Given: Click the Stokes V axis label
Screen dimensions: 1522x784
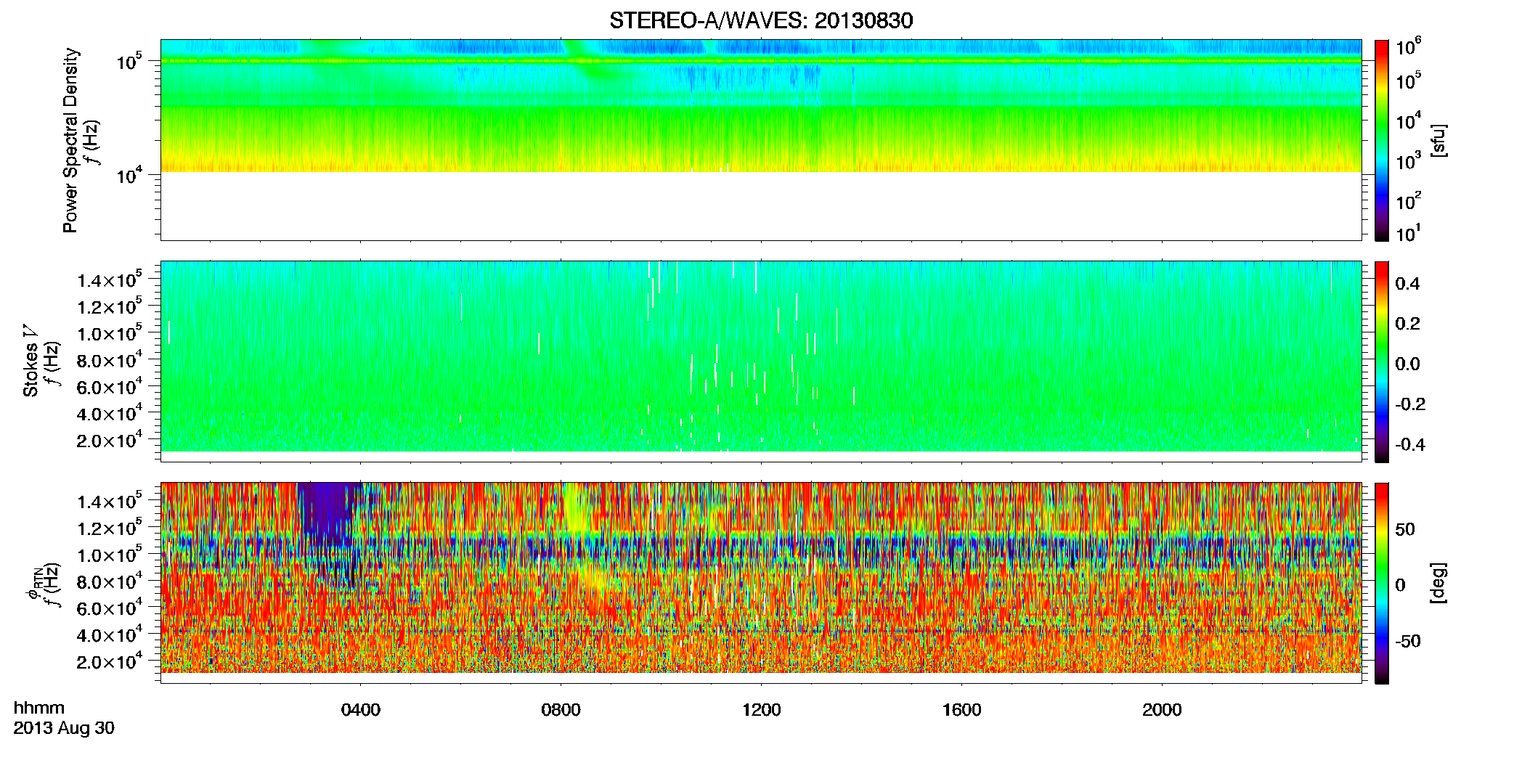Looking at the screenshot, I should (31, 361).
